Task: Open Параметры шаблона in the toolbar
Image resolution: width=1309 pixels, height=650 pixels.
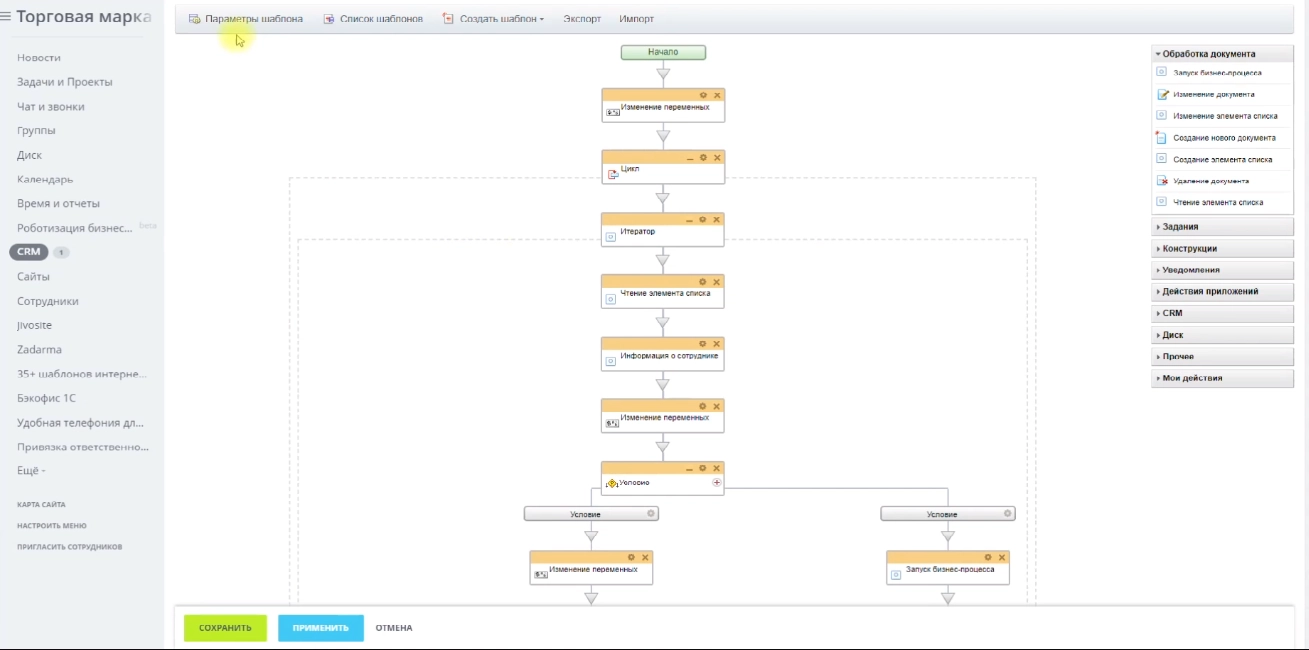Action: (x=246, y=19)
